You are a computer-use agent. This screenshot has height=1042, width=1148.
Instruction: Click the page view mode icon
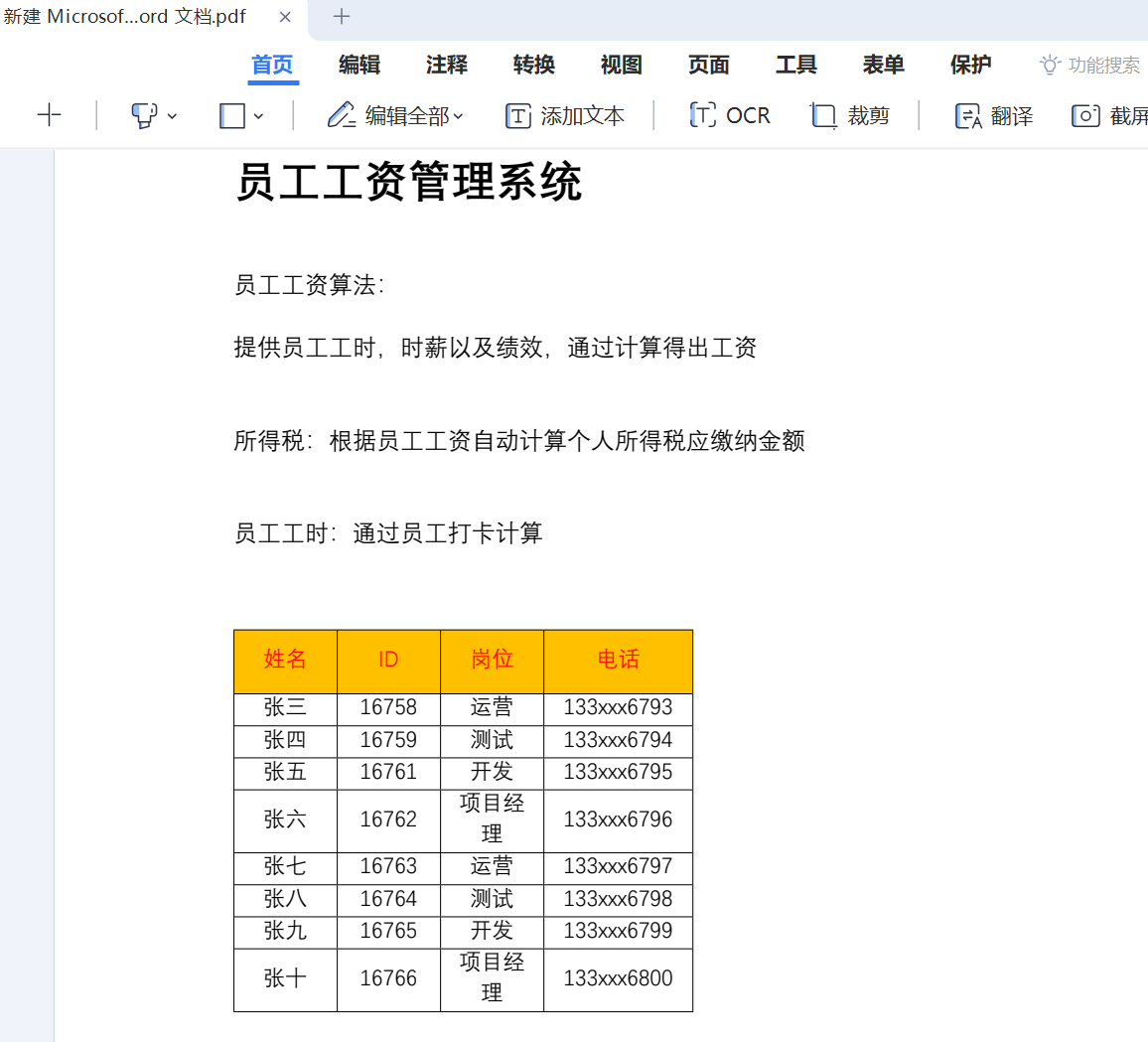tap(229, 115)
